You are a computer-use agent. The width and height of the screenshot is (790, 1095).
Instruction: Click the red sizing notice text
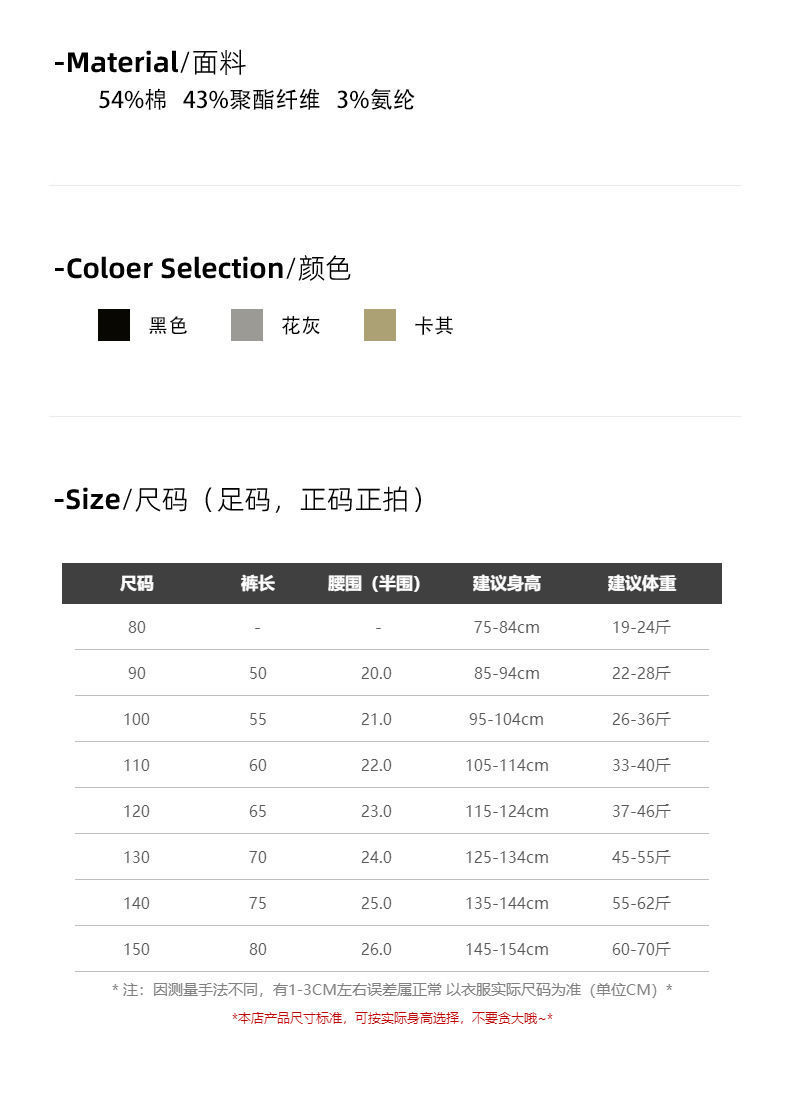(x=393, y=1018)
